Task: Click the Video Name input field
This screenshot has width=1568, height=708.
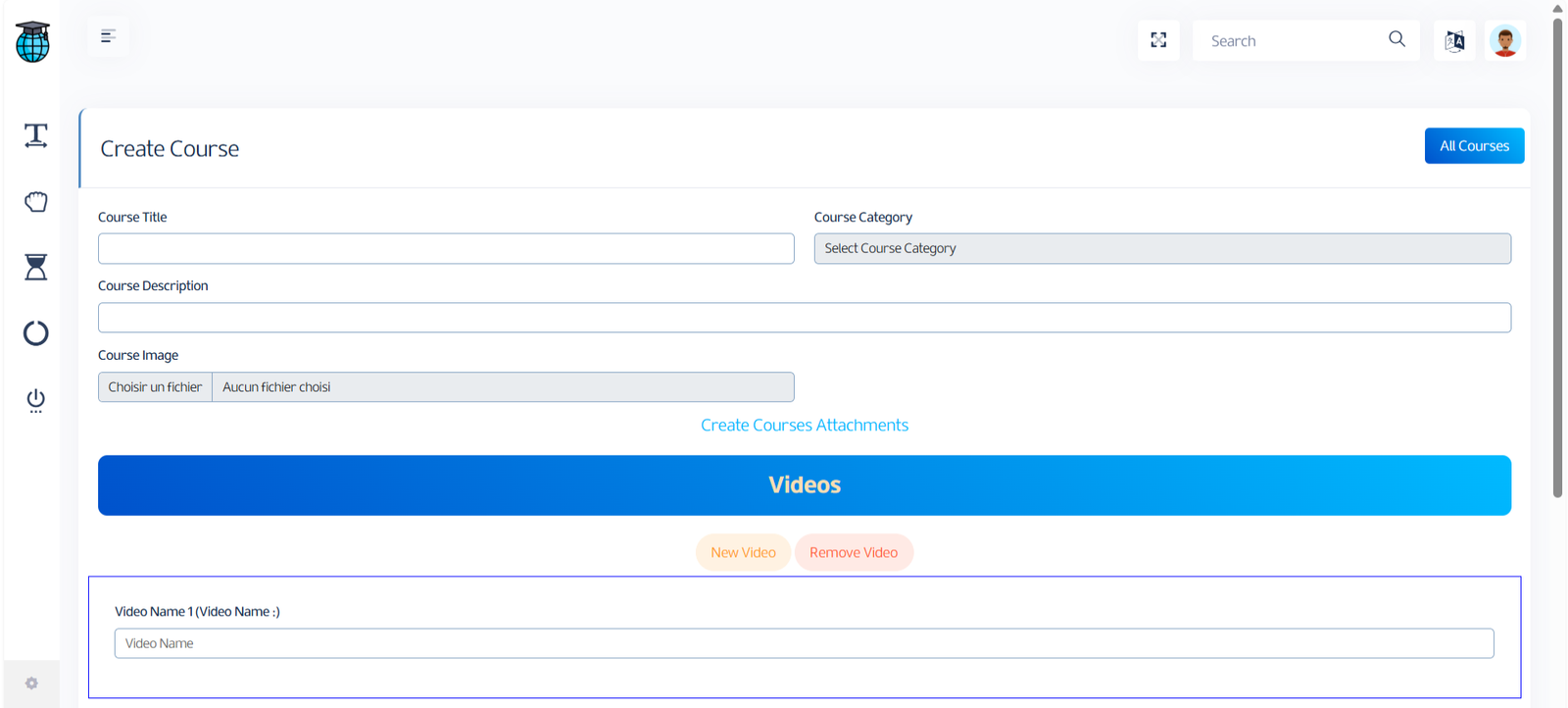Action: (805, 643)
